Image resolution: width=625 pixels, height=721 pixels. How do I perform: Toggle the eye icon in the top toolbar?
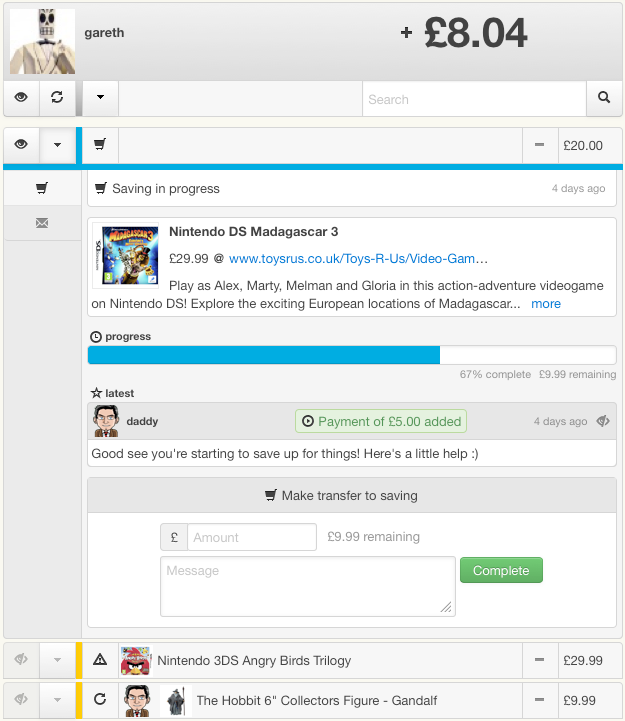click(21, 97)
